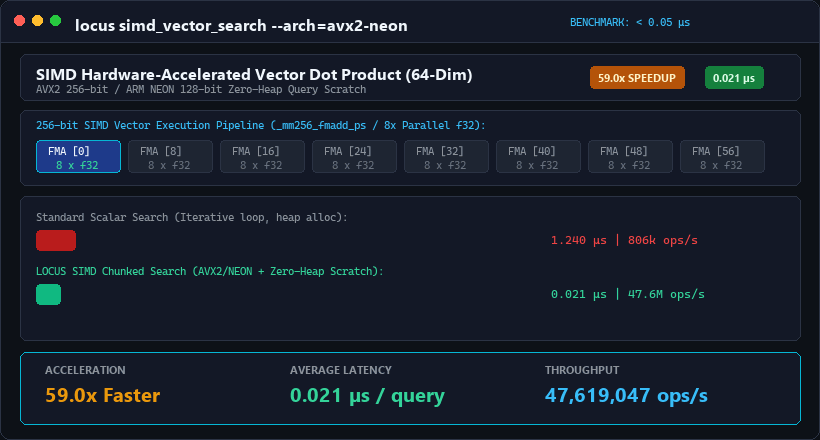Viewport: 820px width, 440px height.
Task: Click the orange 59.0x SPEEDUP badge
Action: (637, 78)
